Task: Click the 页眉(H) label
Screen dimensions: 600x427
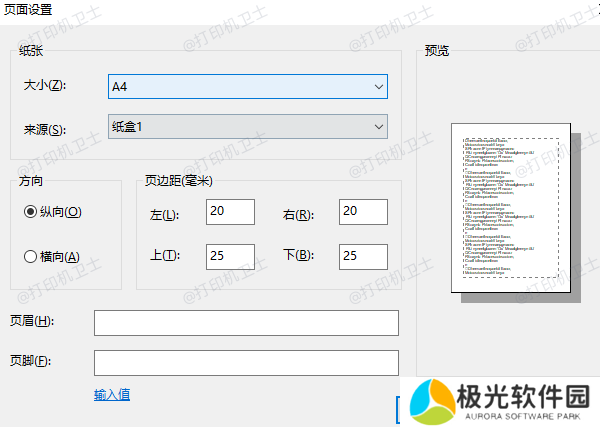Action: point(32,321)
